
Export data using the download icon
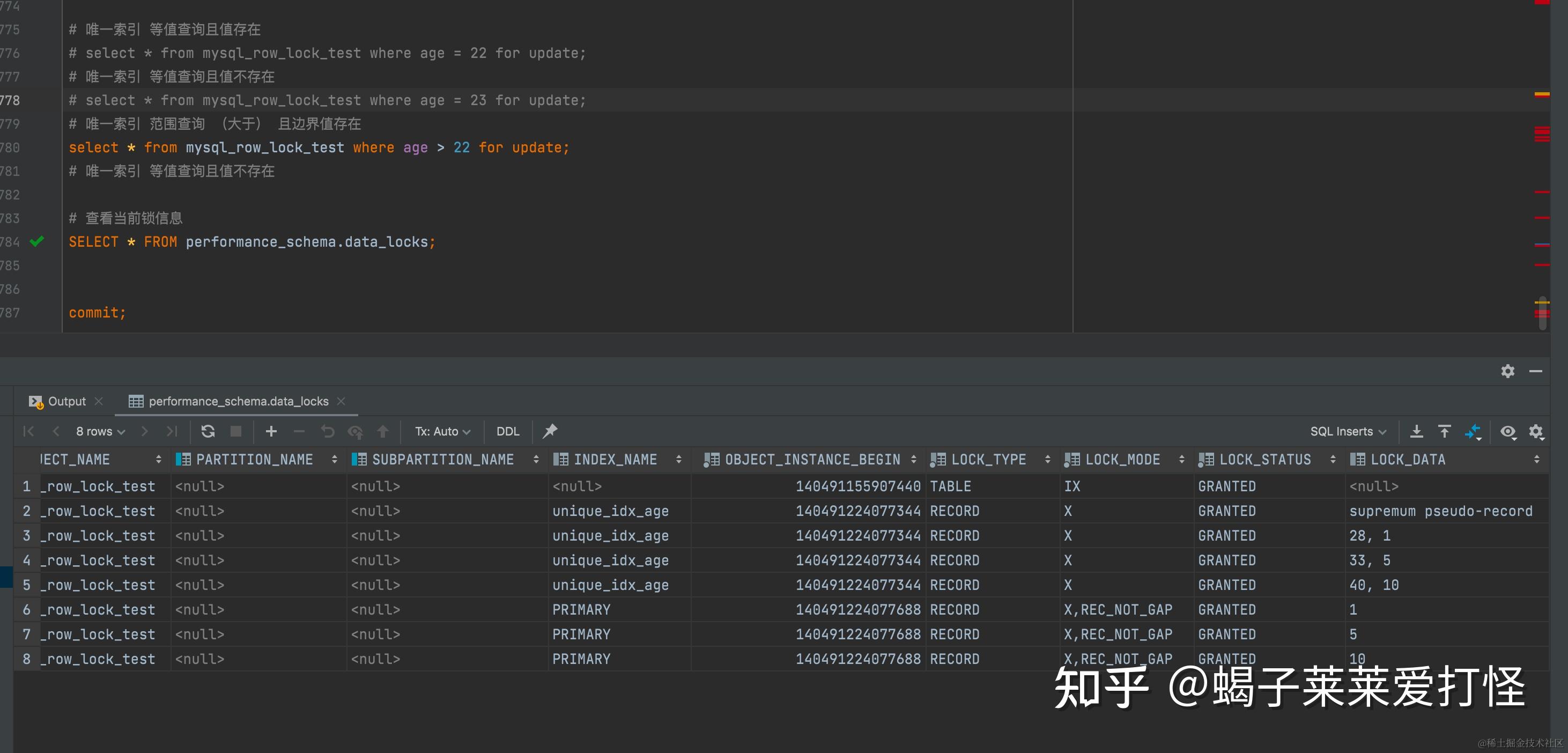click(x=1417, y=431)
